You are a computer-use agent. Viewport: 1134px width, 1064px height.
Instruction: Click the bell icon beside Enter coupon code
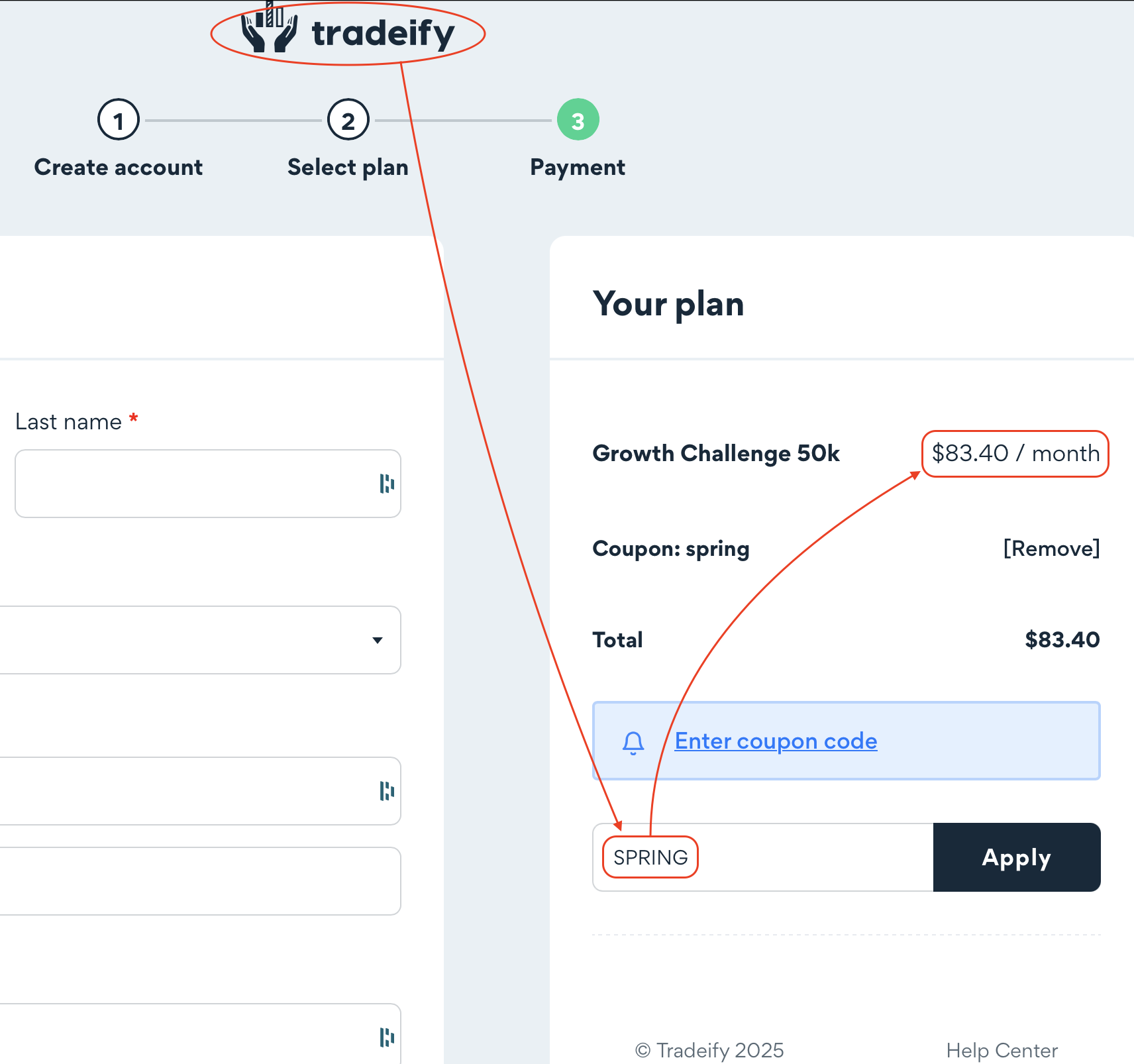(x=633, y=741)
